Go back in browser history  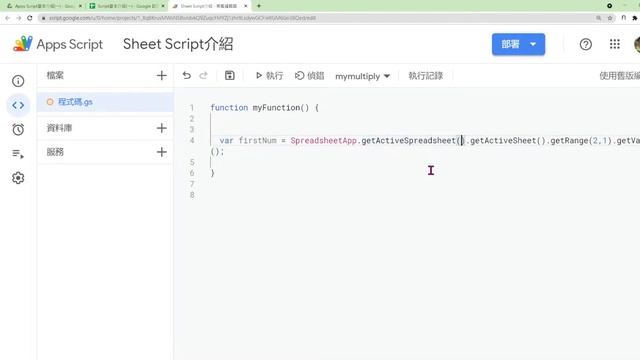pos(8,18)
